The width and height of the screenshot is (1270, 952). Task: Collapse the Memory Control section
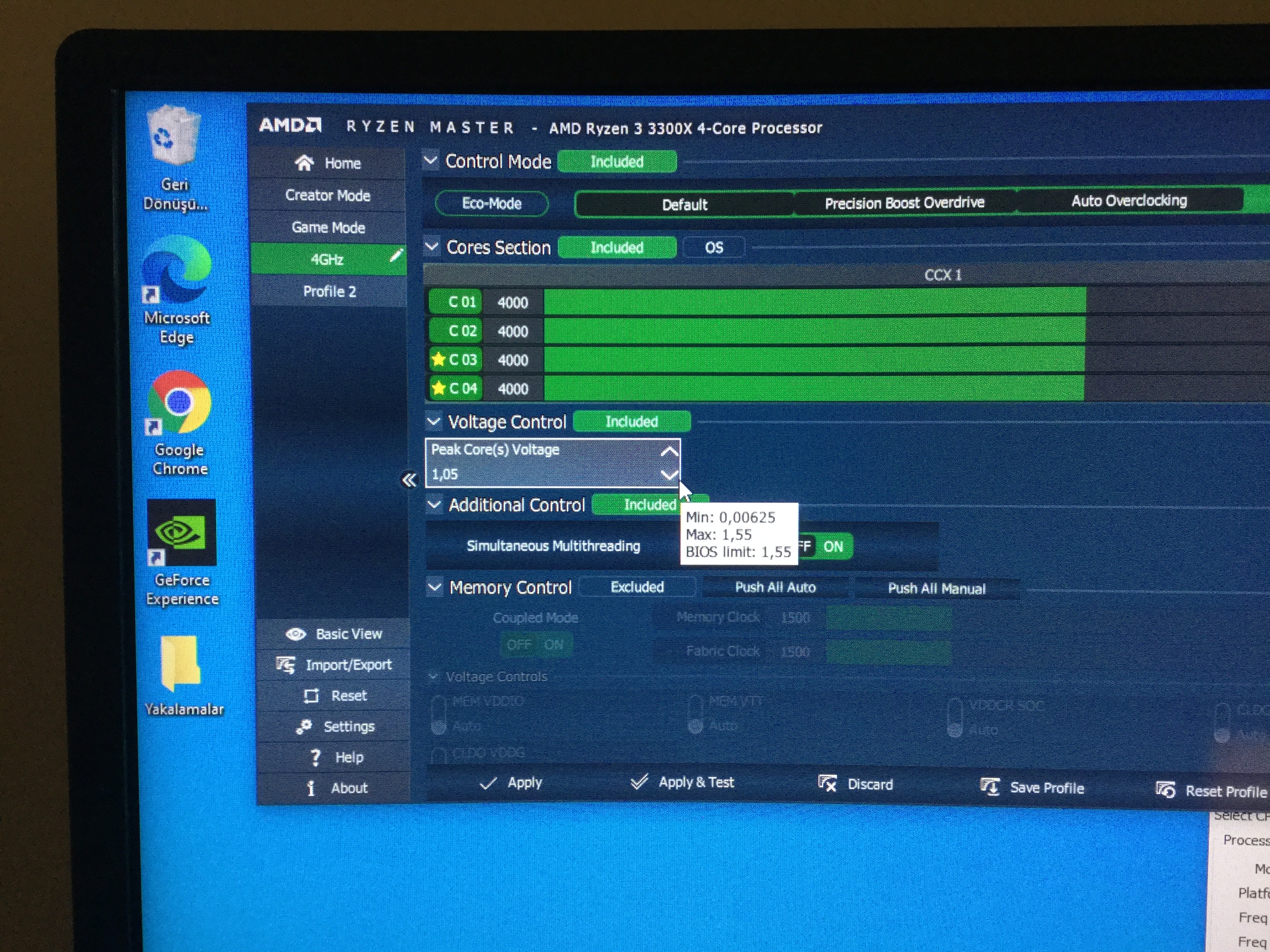435,586
